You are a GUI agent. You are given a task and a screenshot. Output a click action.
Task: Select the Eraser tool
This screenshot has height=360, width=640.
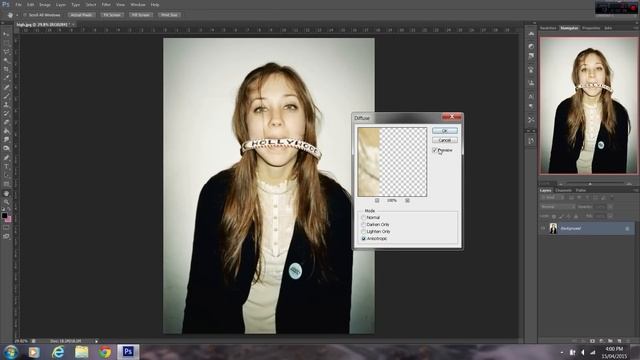[6, 122]
